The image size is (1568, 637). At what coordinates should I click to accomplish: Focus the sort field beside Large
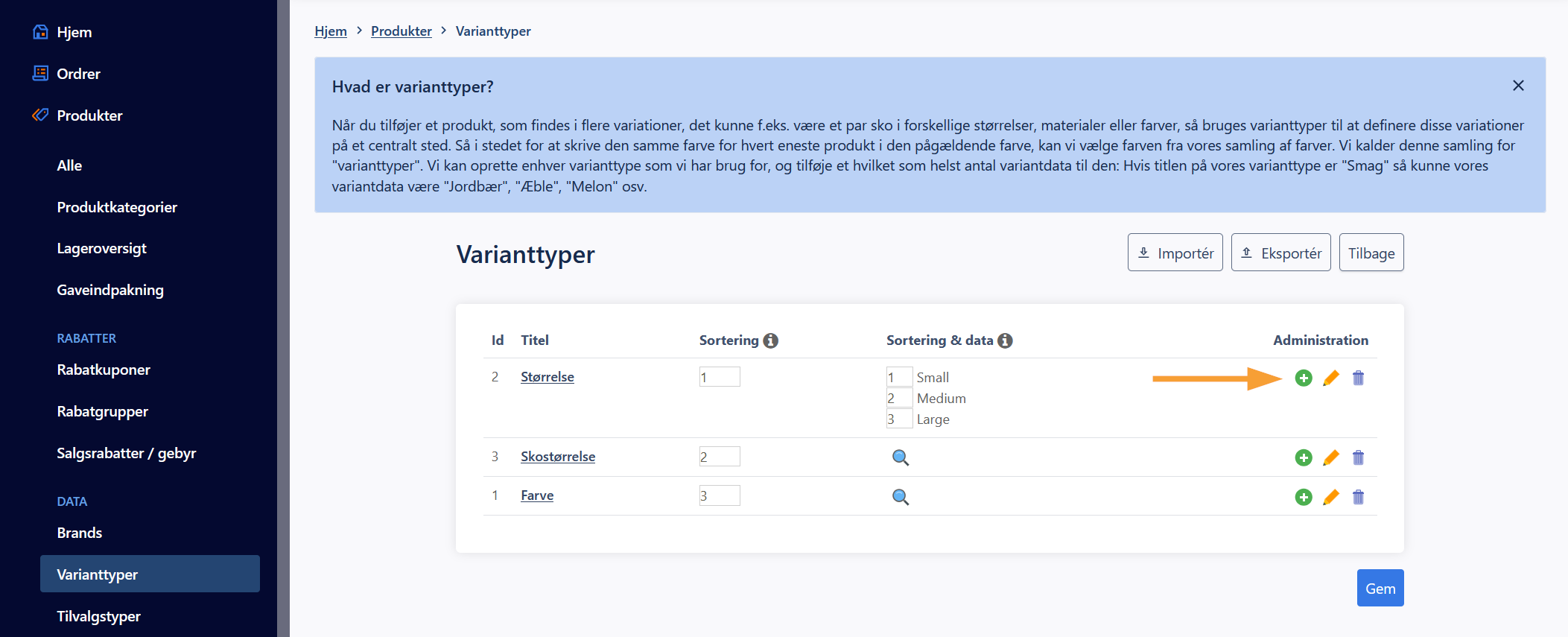899,419
